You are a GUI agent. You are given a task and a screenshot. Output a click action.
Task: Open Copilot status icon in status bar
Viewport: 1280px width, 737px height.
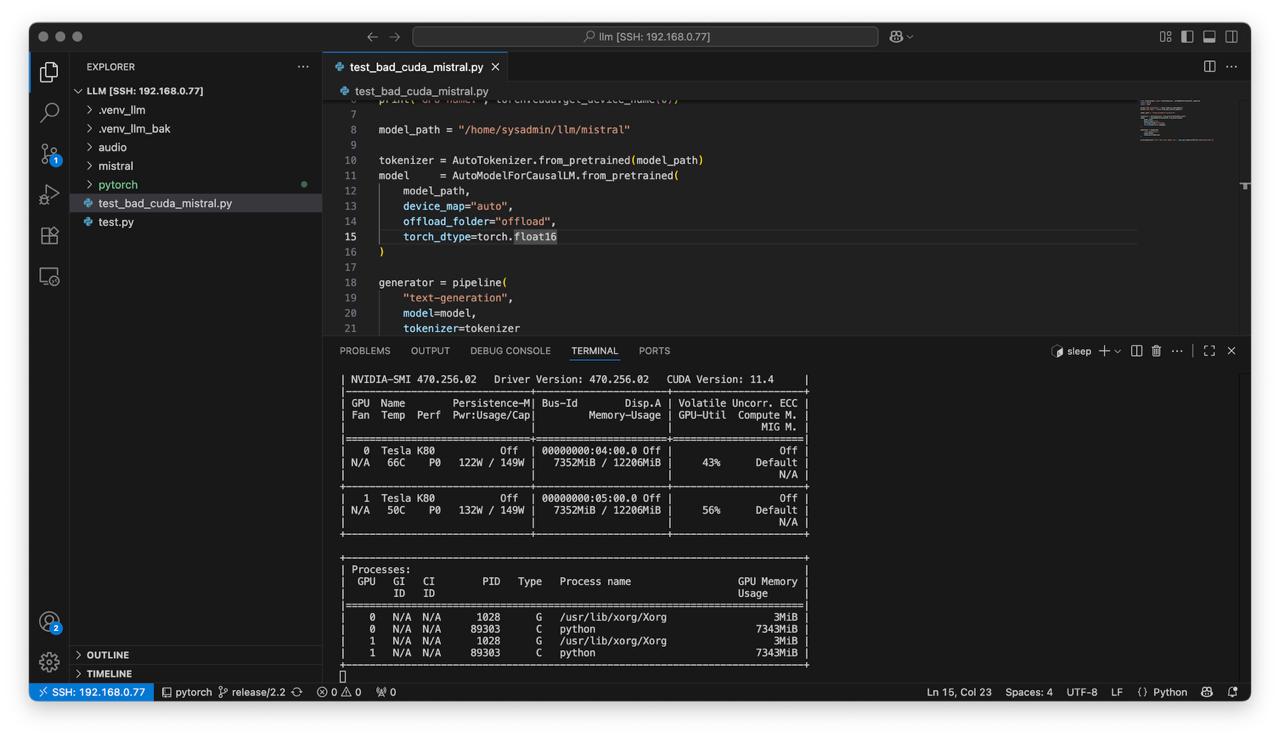(x=1207, y=692)
